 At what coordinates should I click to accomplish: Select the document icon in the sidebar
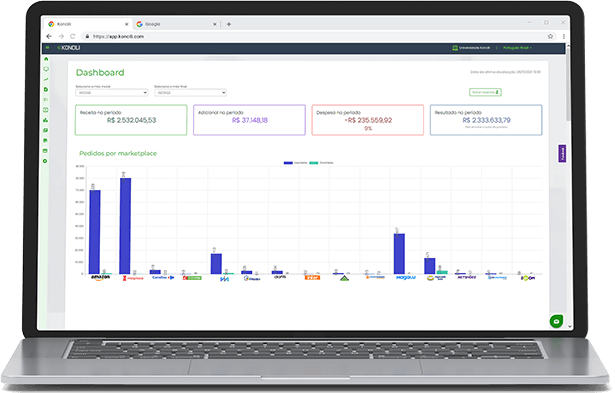pos(46,89)
